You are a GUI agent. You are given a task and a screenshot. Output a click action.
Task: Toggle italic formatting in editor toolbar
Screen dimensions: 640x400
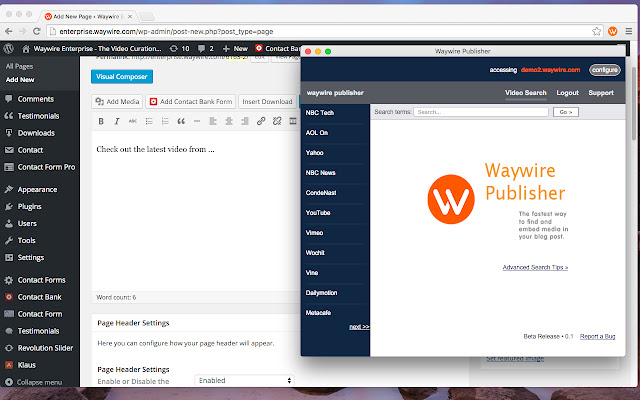click(x=117, y=121)
